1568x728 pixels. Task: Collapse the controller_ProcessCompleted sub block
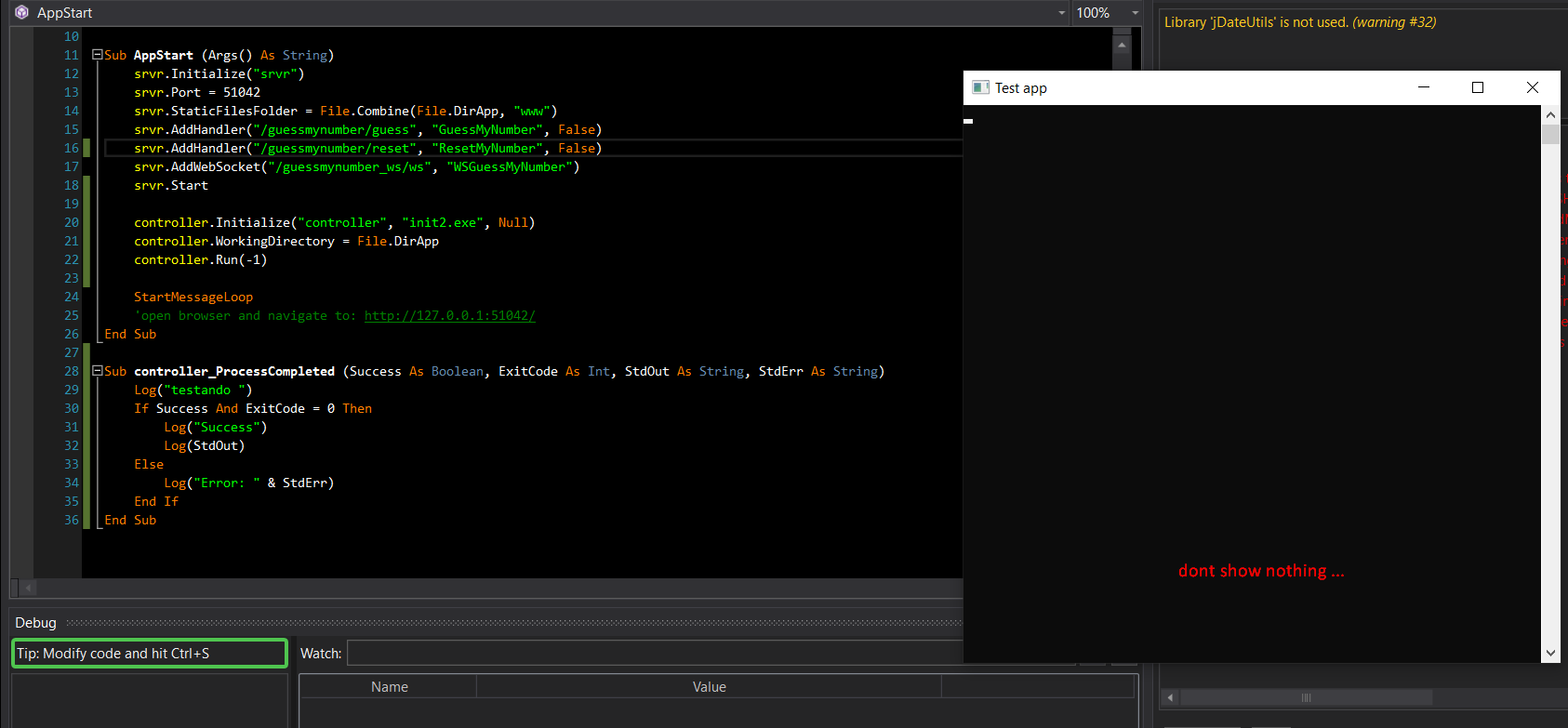97,371
